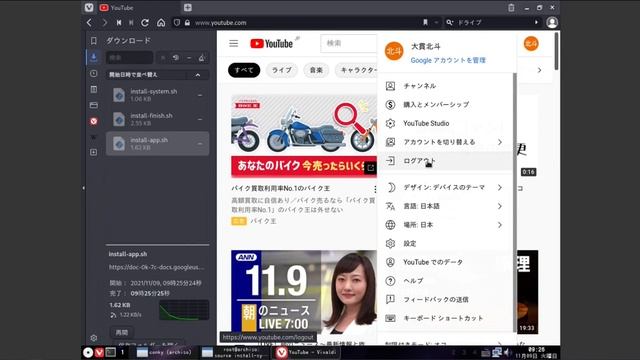Click the rewind history button
This screenshot has height=360, width=640.
119,22
